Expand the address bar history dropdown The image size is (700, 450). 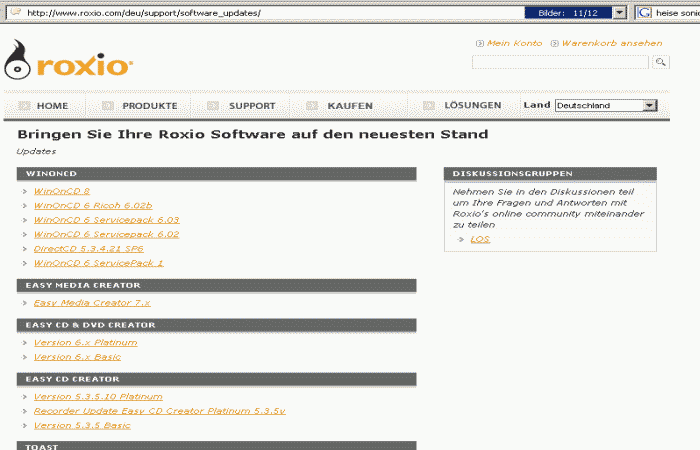620,13
